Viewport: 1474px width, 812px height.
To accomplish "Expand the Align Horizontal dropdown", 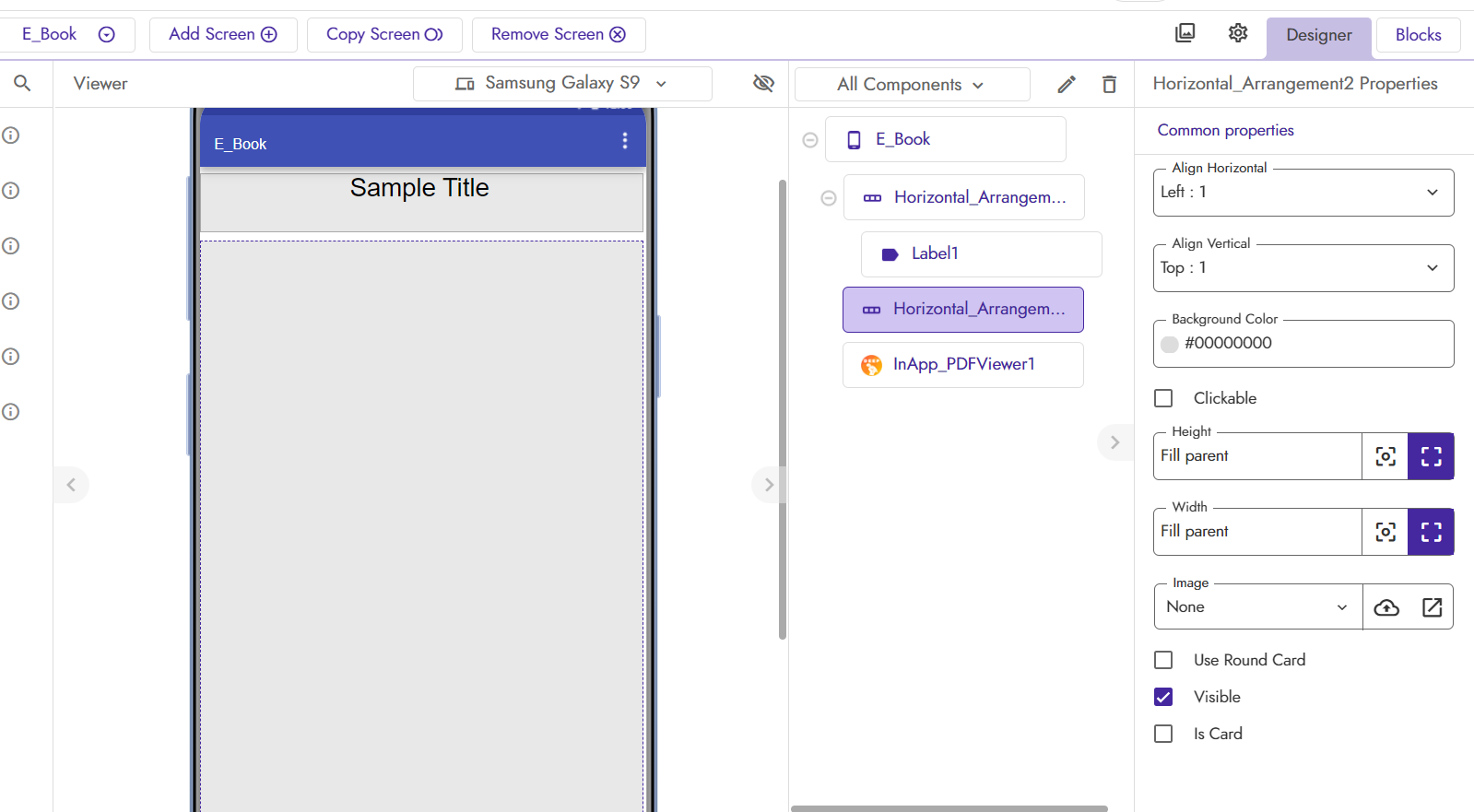I will (1303, 193).
